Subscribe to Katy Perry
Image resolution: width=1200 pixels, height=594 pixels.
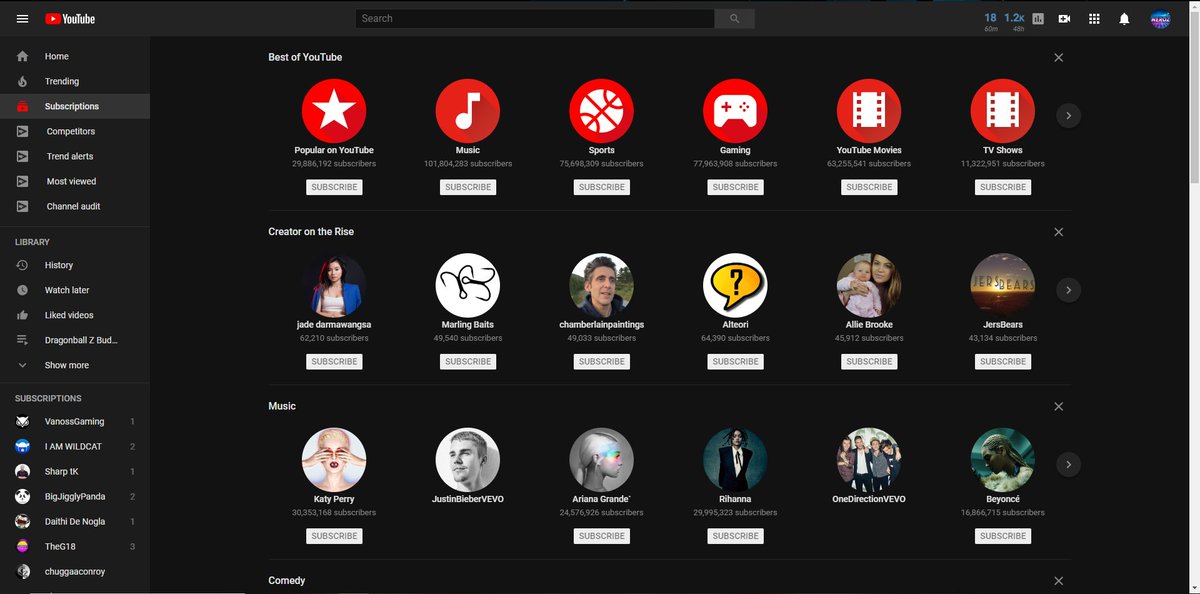(x=334, y=536)
